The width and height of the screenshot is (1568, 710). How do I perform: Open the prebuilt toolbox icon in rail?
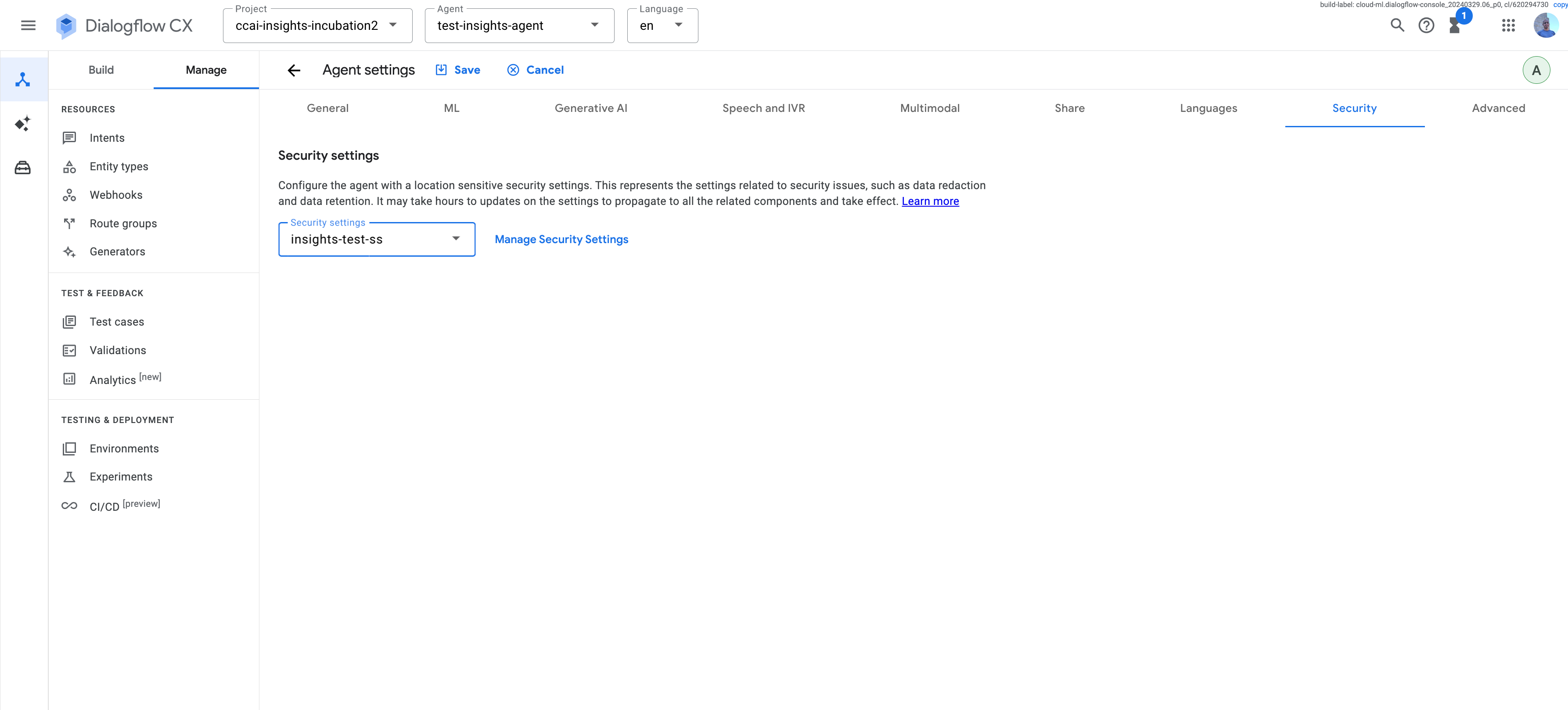pos(23,168)
